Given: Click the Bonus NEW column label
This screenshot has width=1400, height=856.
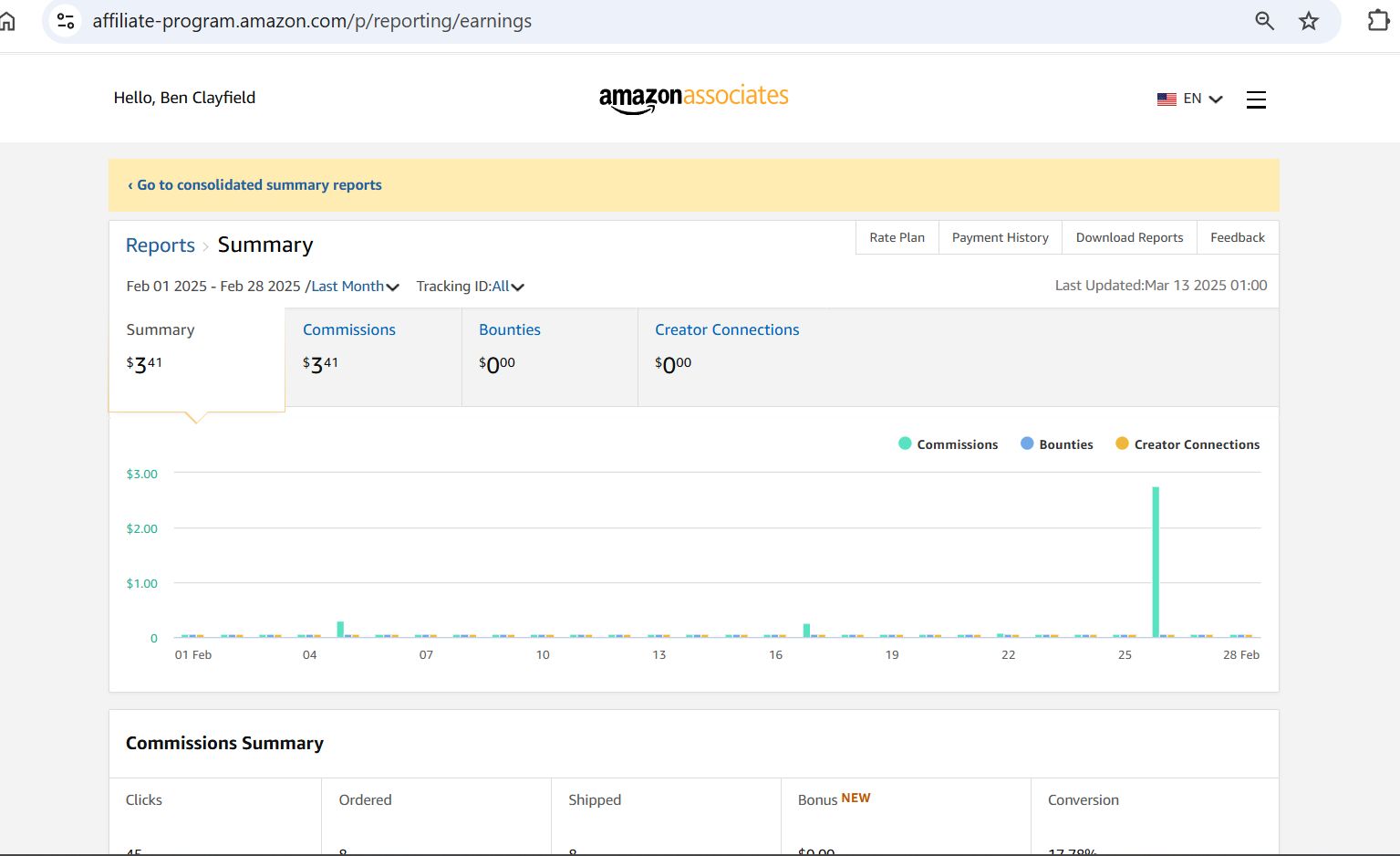Looking at the screenshot, I should 834,799.
